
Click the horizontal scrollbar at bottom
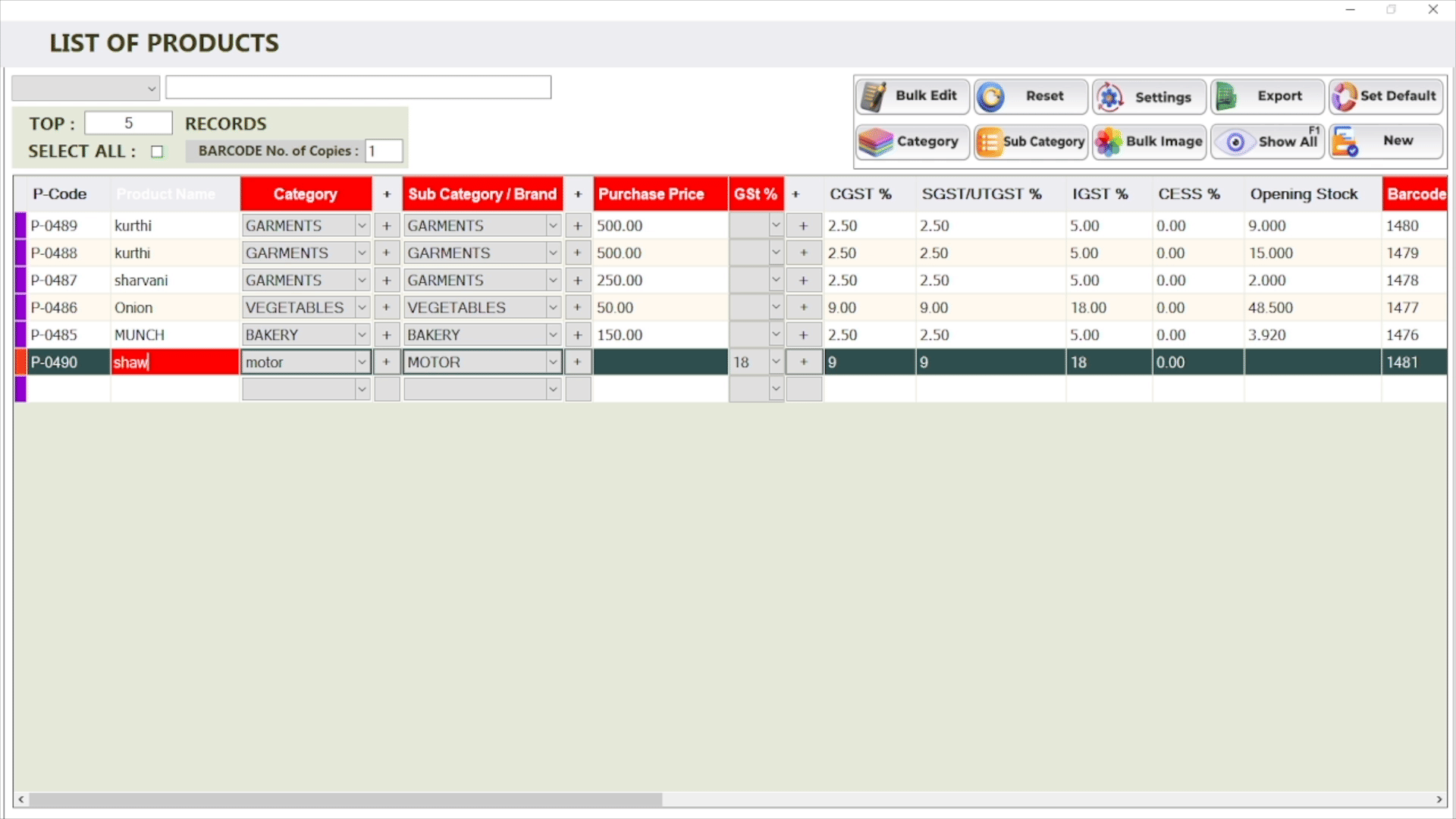(x=345, y=799)
